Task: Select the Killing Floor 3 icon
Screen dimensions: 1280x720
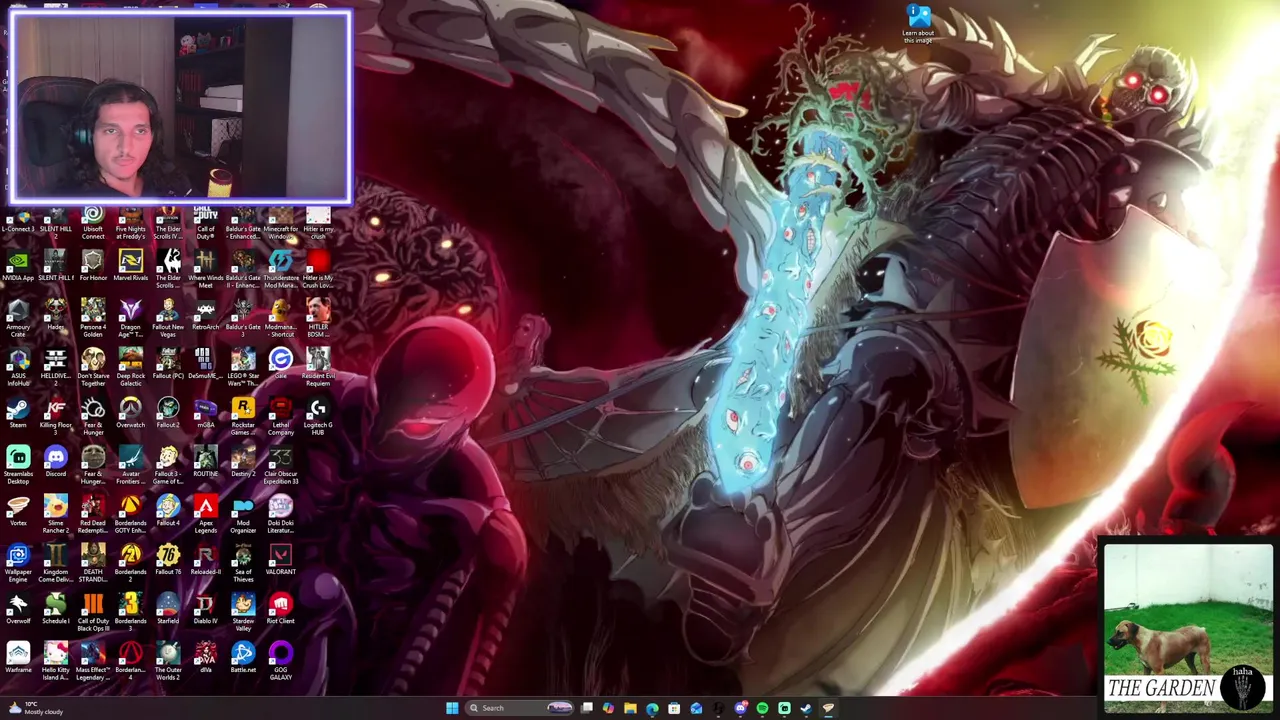Action: point(55,417)
